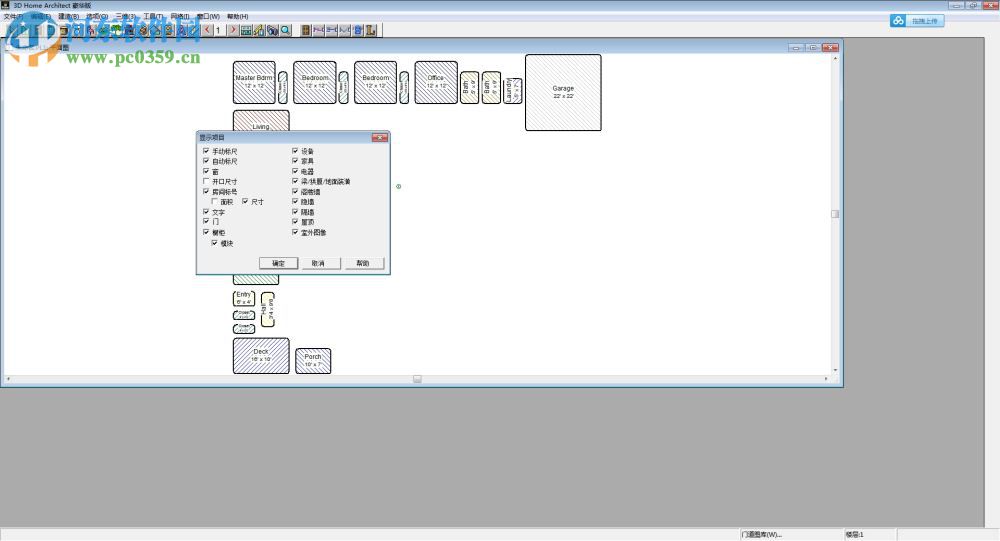Image resolution: width=1000 pixels, height=541 pixels.
Task: Open the 窗口(W) menu
Action: pos(208,16)
